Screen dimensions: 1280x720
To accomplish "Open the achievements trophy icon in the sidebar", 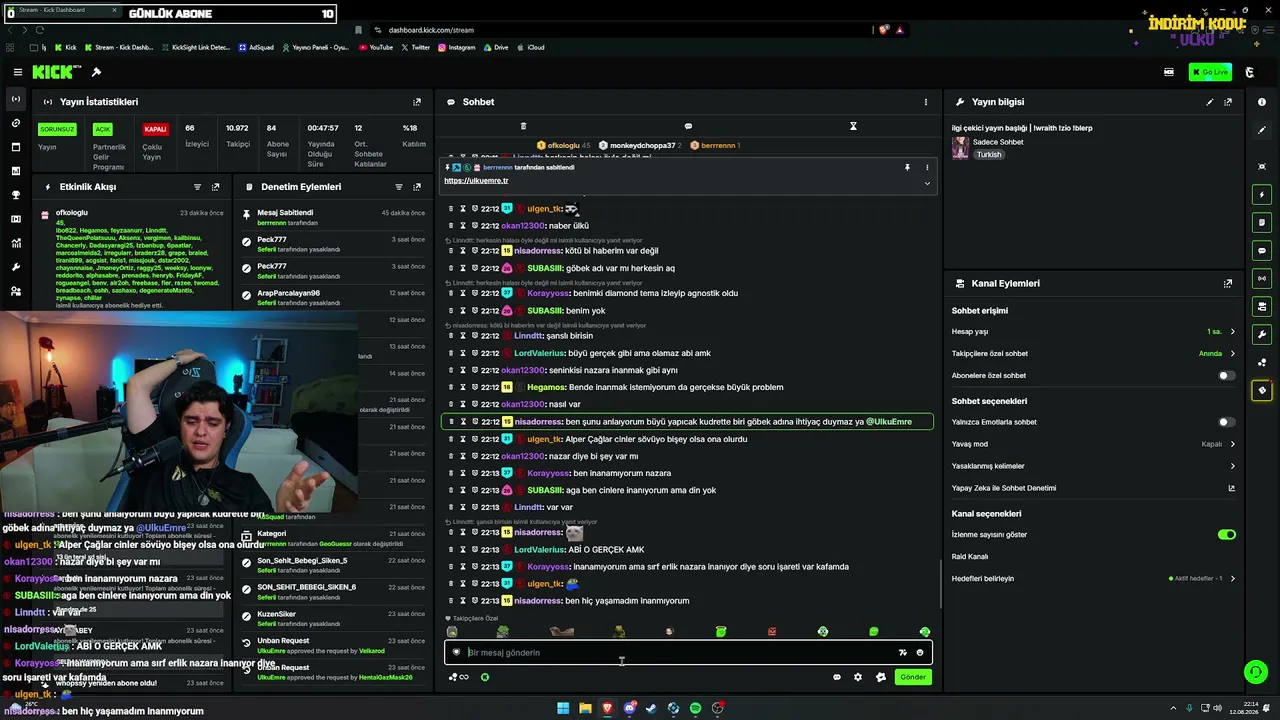I will [x=16, y=195].
